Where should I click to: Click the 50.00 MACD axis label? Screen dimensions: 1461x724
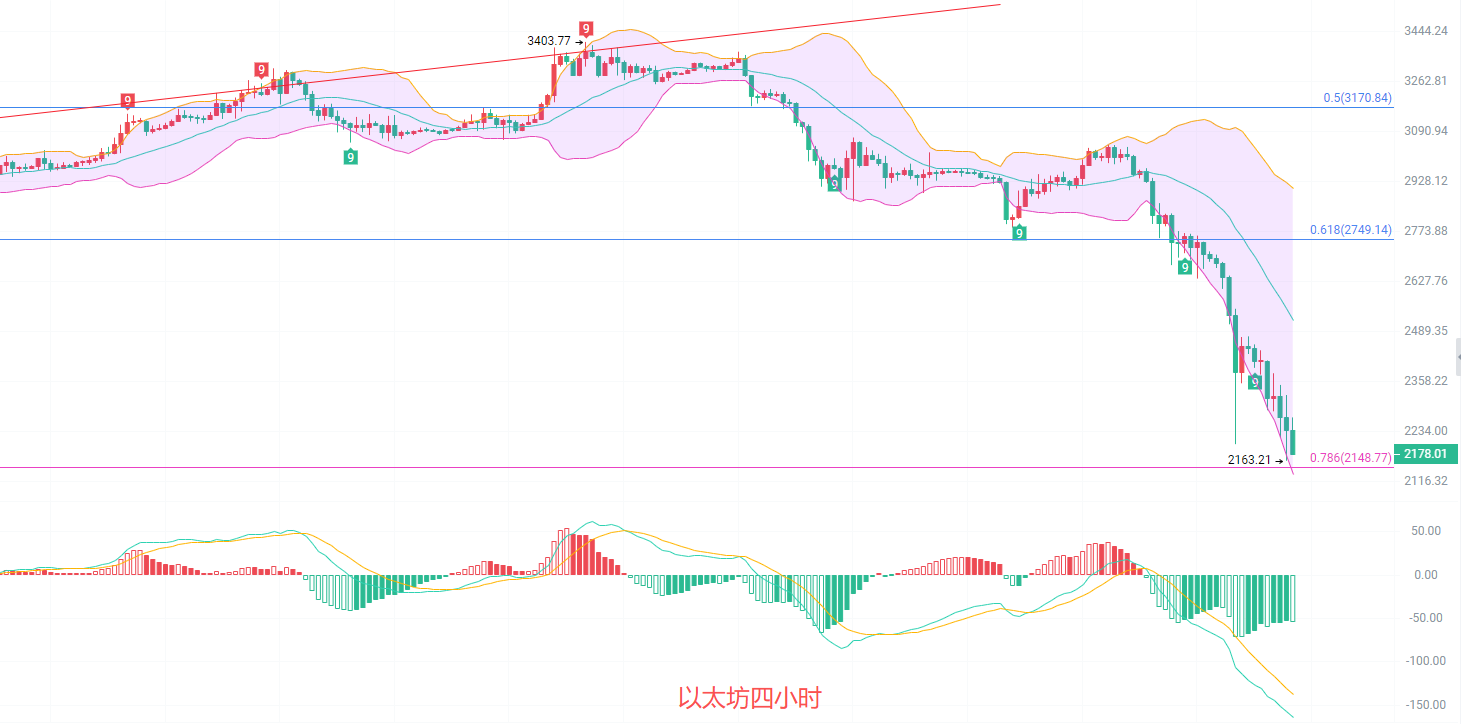point(1425,531)
